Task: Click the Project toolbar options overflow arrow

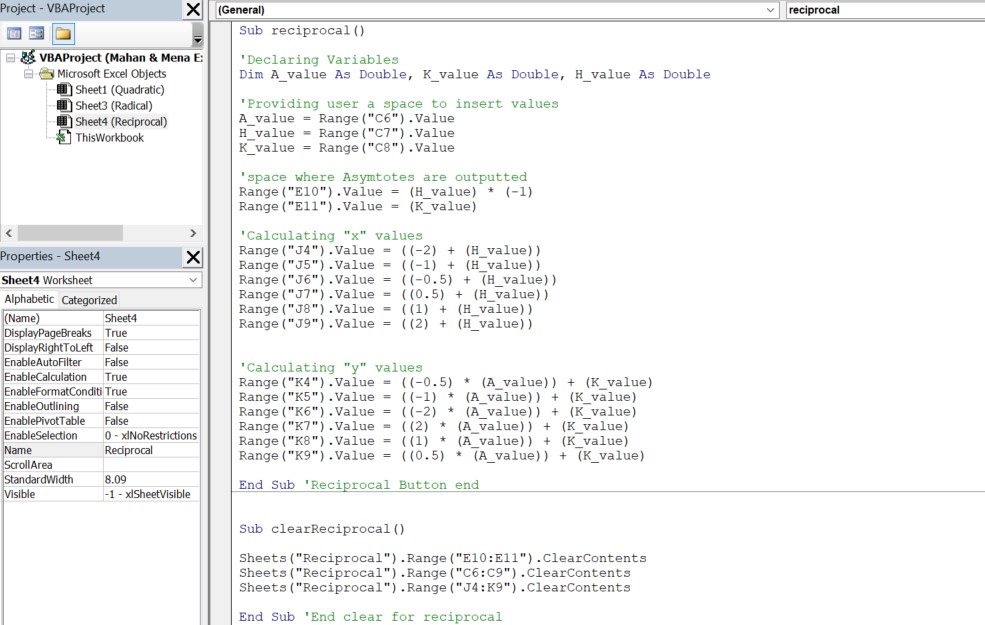Action: [x=197, y=40]
